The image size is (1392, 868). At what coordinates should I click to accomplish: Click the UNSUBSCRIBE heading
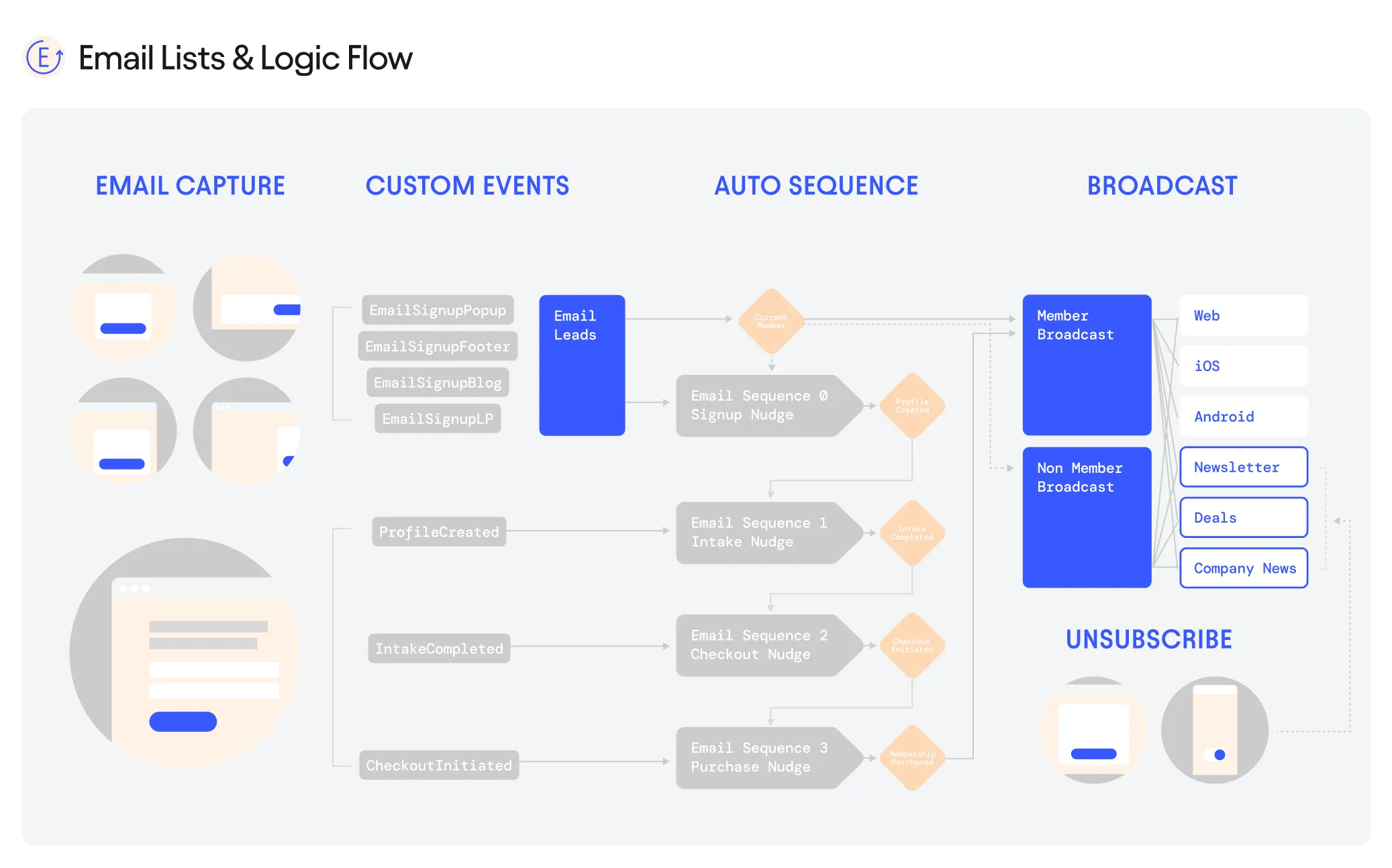coord(1149,639)
